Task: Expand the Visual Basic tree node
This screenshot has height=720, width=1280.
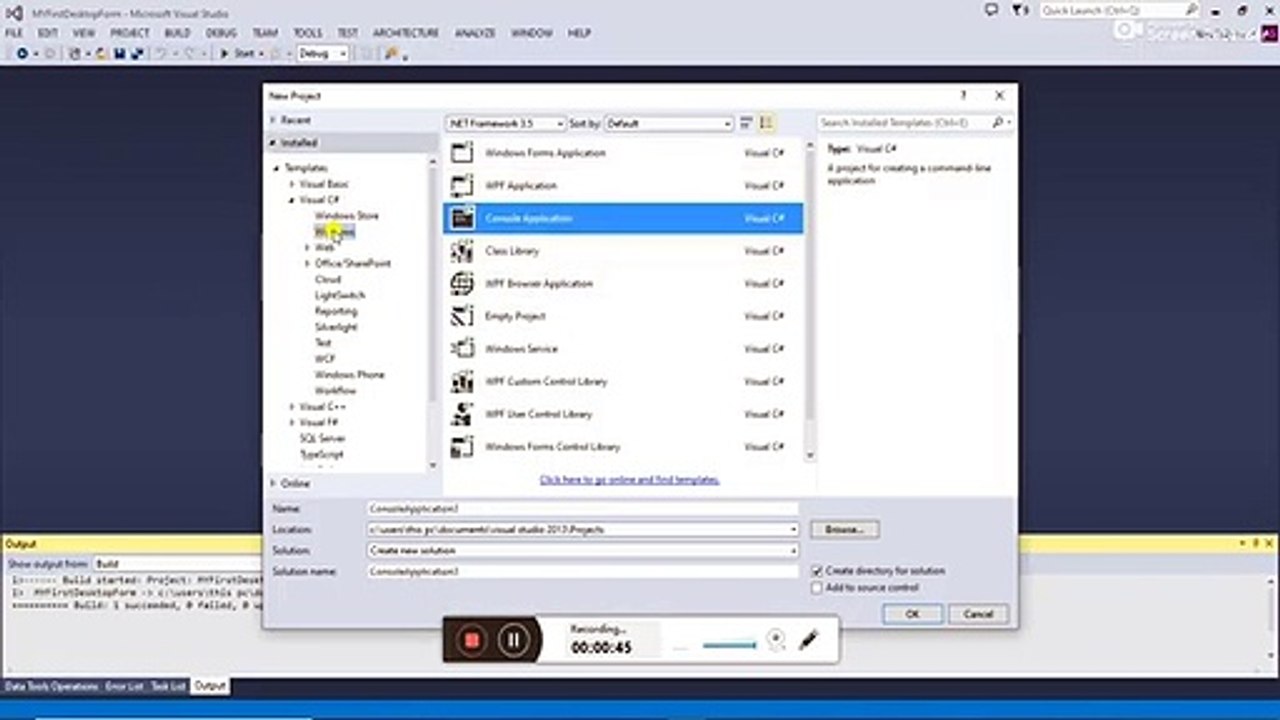Action: [x=292, y=184]
